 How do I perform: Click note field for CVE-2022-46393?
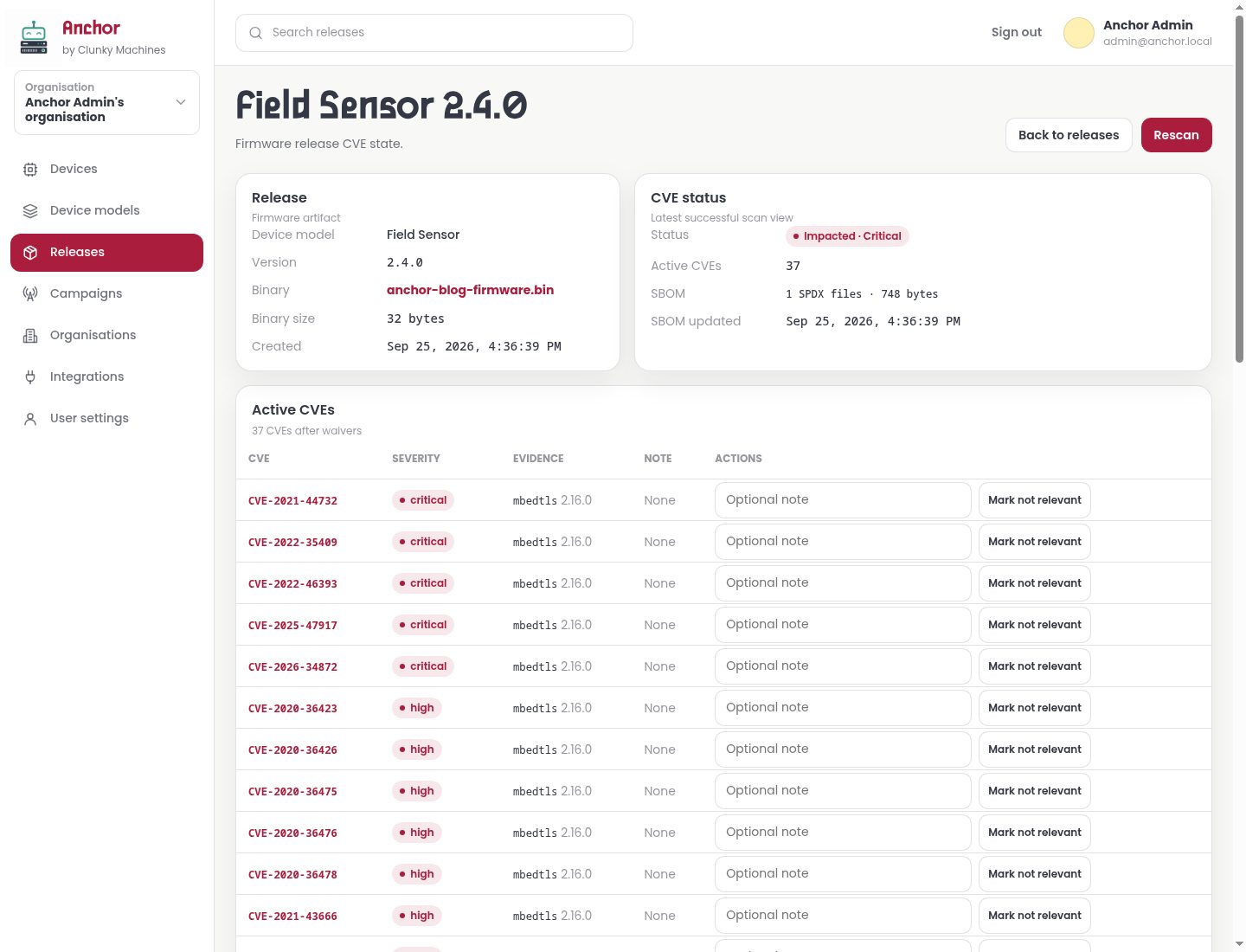point(843,583)
